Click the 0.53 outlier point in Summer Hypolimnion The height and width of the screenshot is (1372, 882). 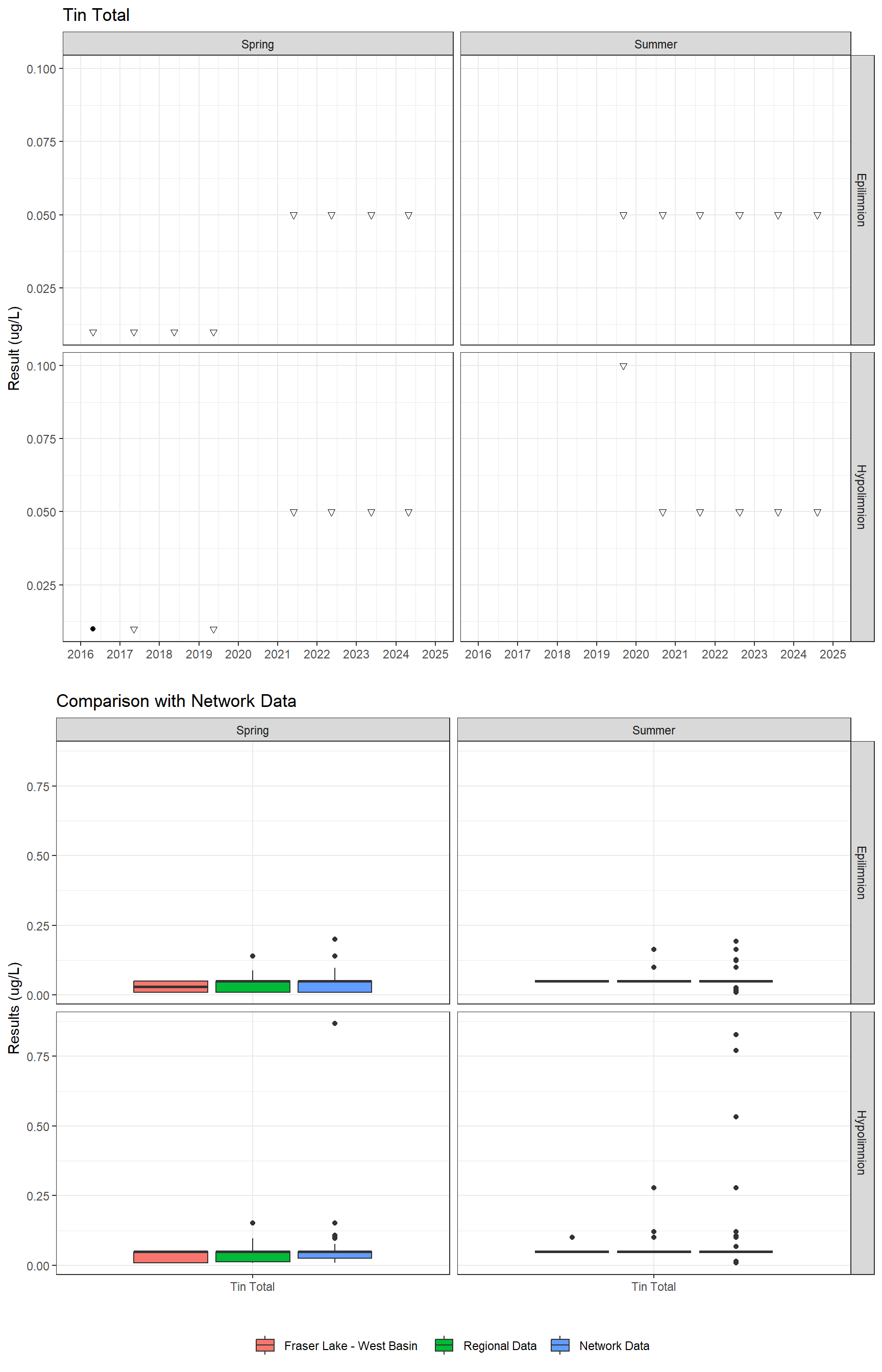click(x=736, y=1117)
